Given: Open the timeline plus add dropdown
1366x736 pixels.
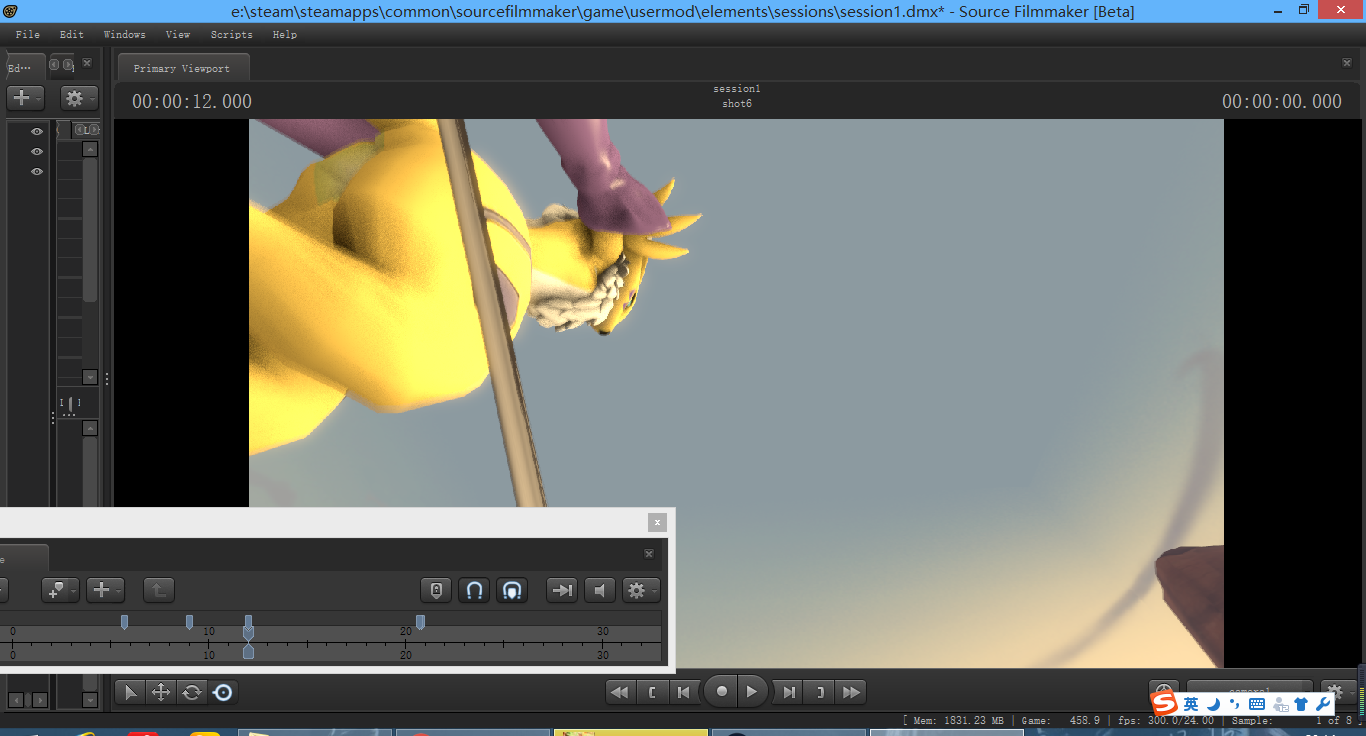Looking at the screenshot, I should pos(105,590).
